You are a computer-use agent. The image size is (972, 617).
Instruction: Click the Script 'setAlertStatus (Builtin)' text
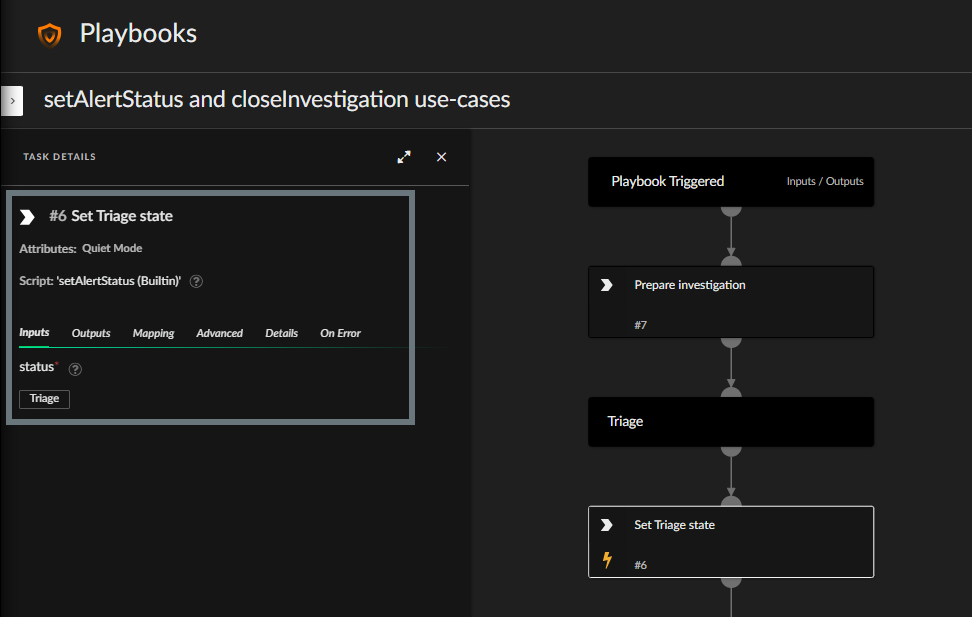click(100, 281)
